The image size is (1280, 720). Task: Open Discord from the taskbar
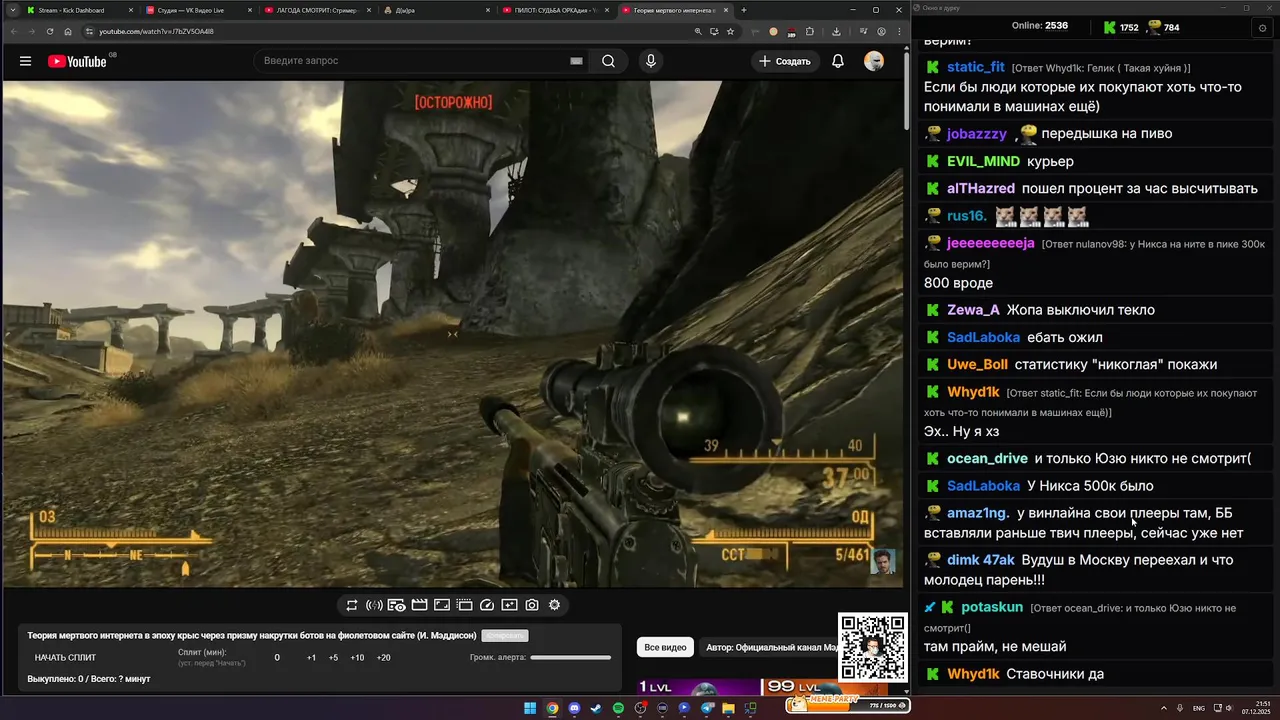[574, 708]
